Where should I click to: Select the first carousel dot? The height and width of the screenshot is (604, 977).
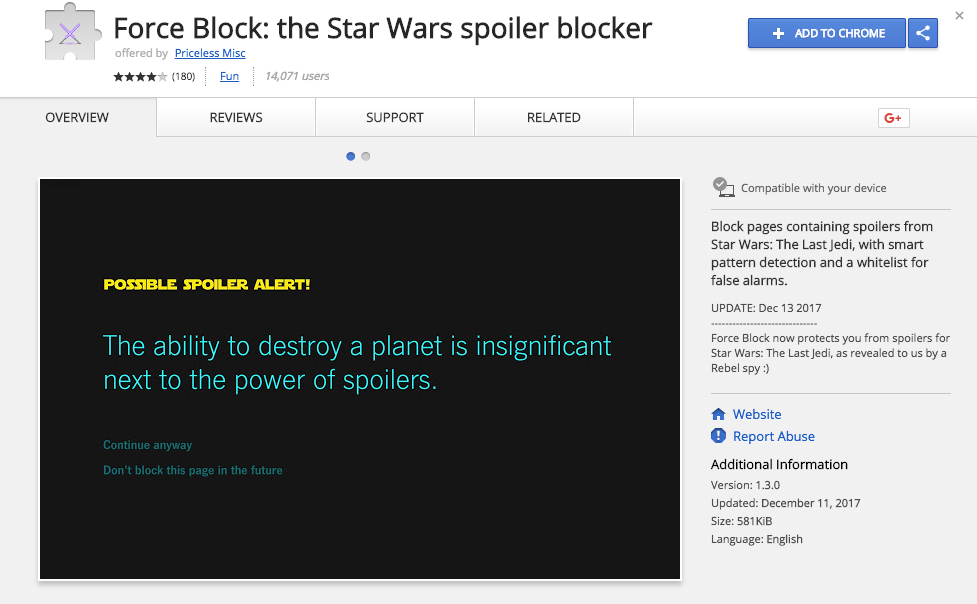(x=350, y=156)
